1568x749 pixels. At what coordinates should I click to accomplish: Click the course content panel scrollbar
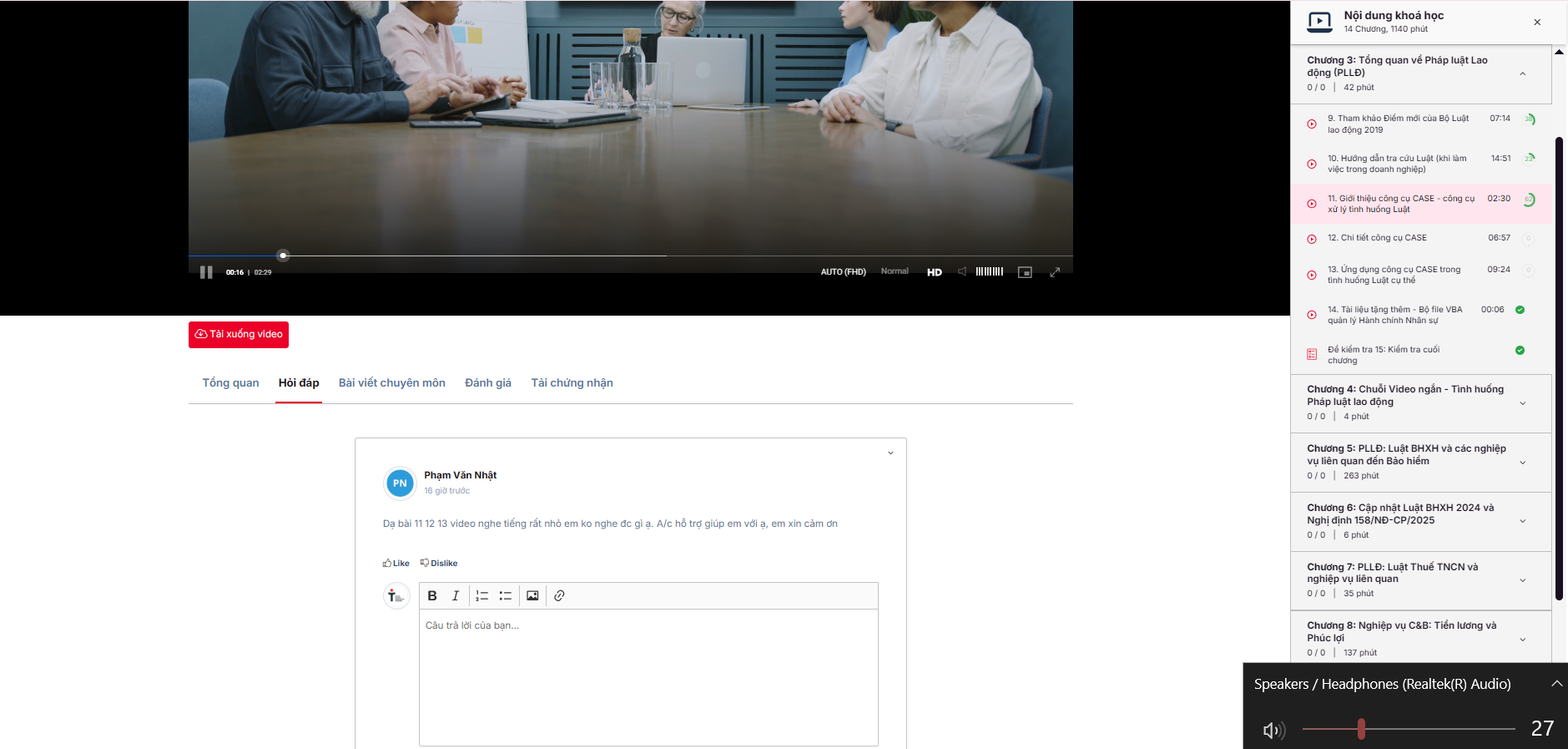click(x=1559, y=367)
